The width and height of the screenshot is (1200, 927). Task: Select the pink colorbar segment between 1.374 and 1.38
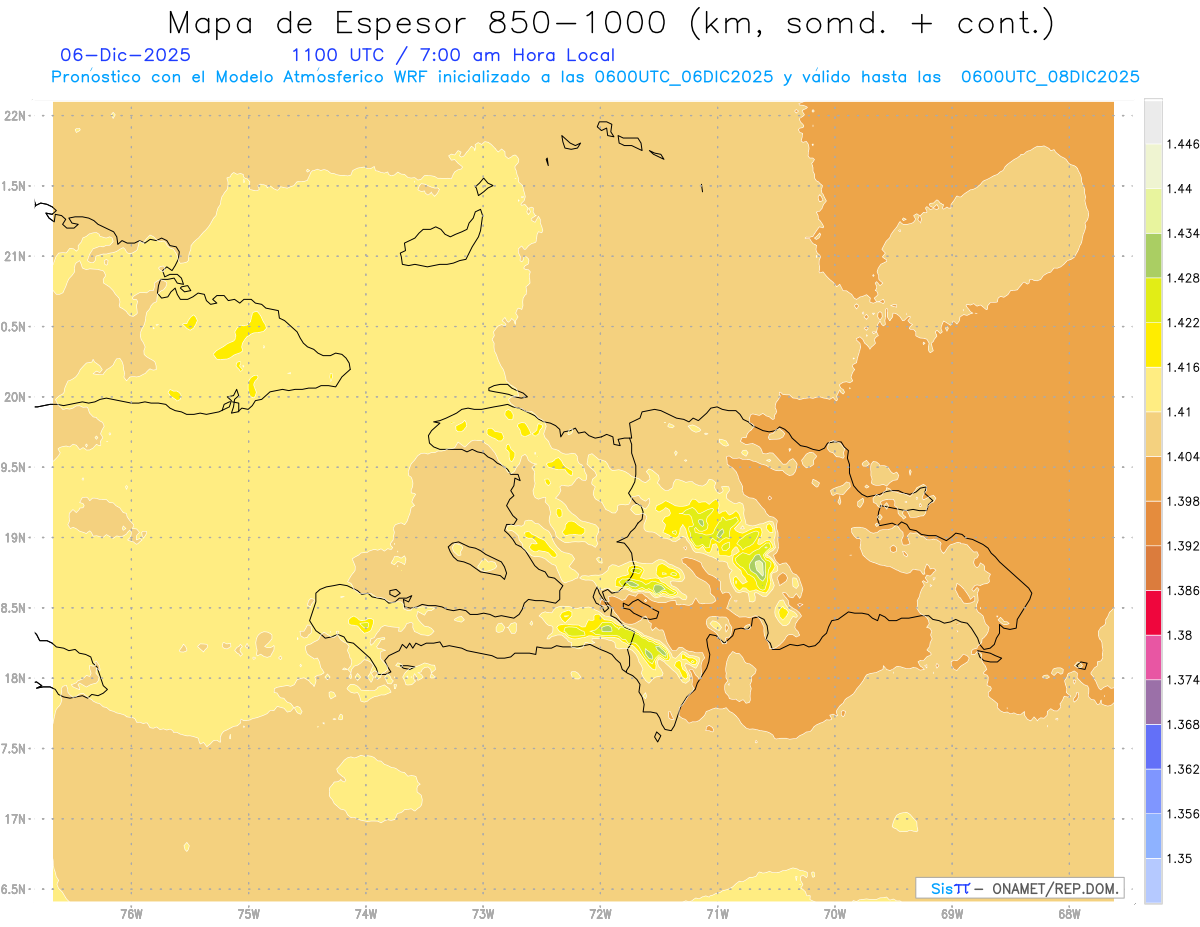point(1153,657)
